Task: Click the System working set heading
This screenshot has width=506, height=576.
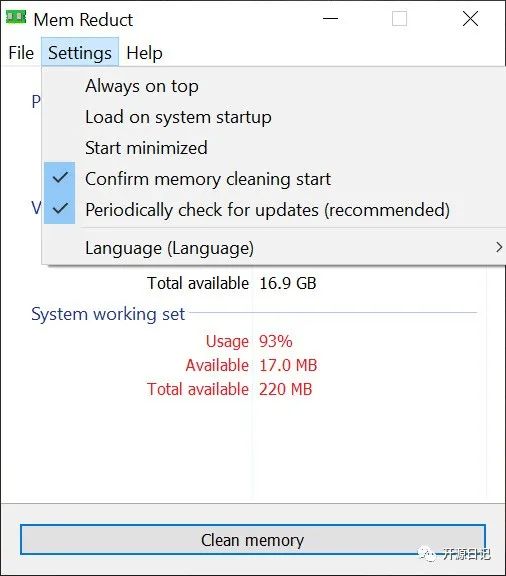Action: pyautogui.click(x=108, y=314)
